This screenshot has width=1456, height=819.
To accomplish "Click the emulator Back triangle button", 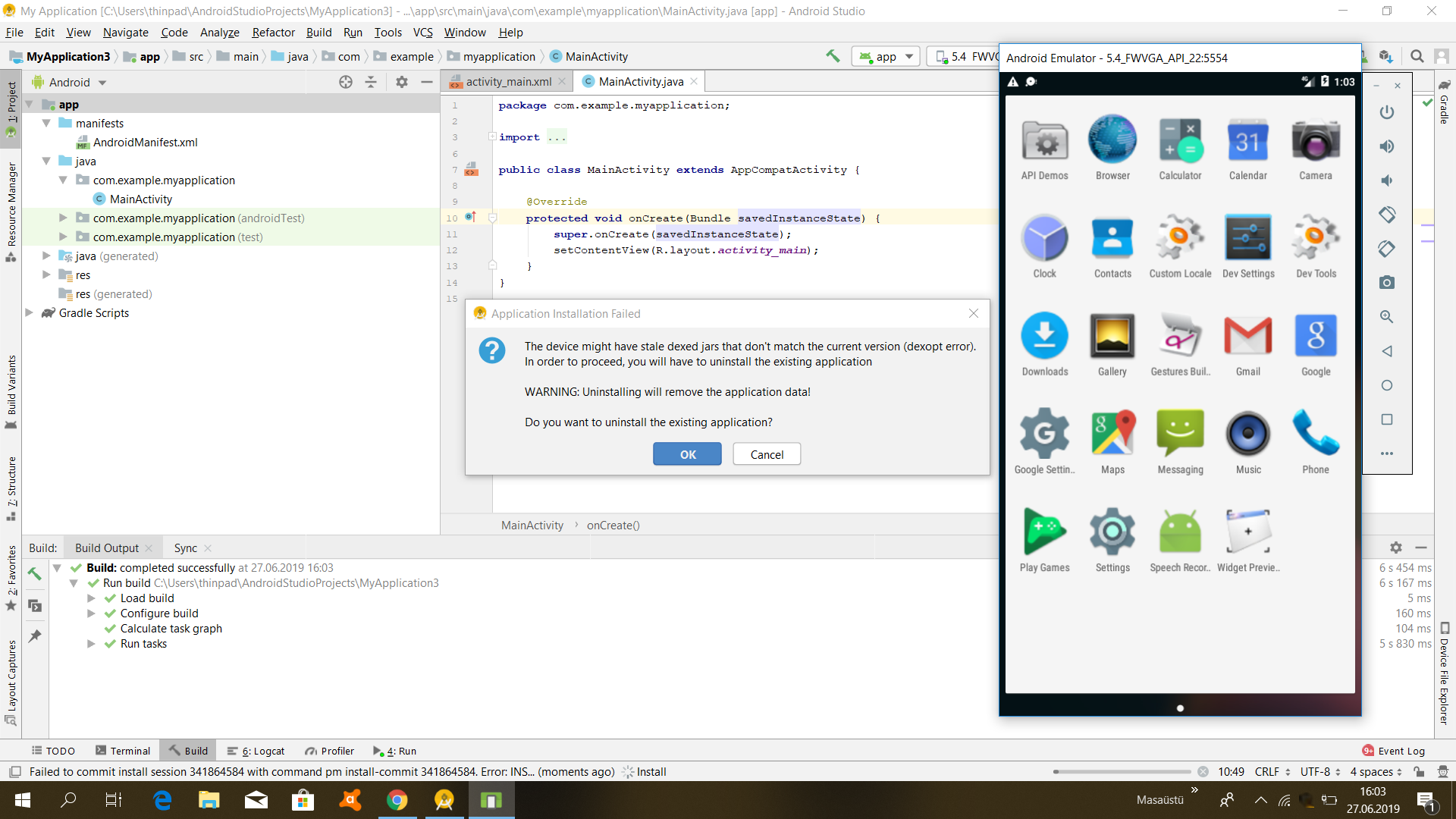I will click(1387, 351).
